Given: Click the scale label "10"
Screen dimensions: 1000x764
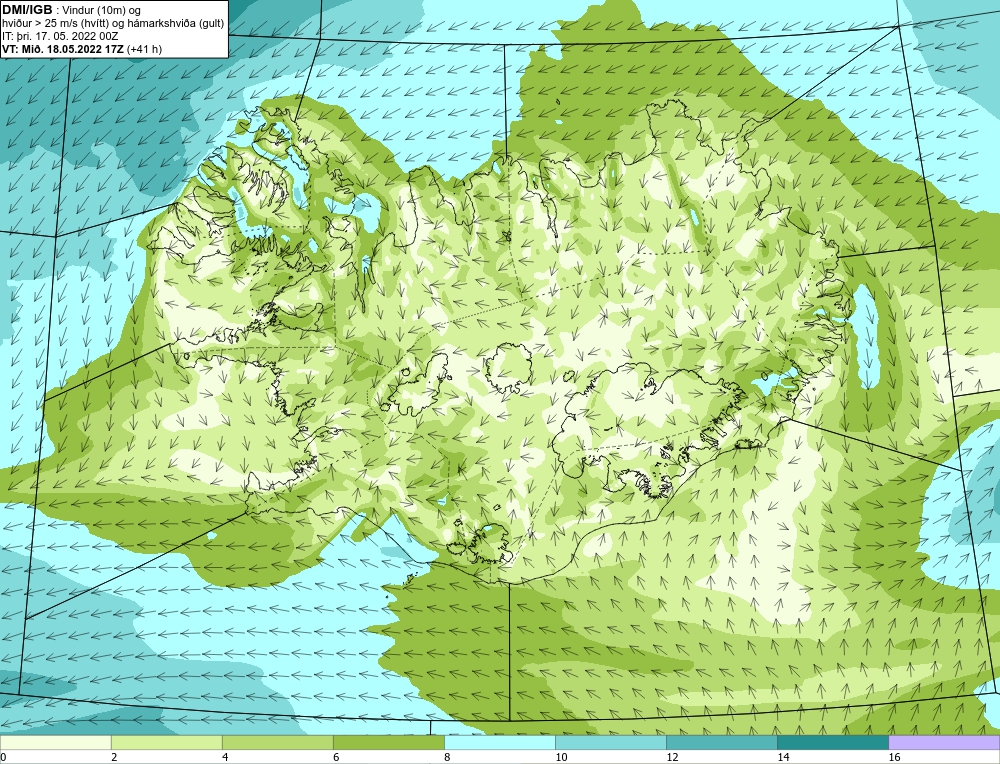Looking at the screenshot, I should coord(561,757).
